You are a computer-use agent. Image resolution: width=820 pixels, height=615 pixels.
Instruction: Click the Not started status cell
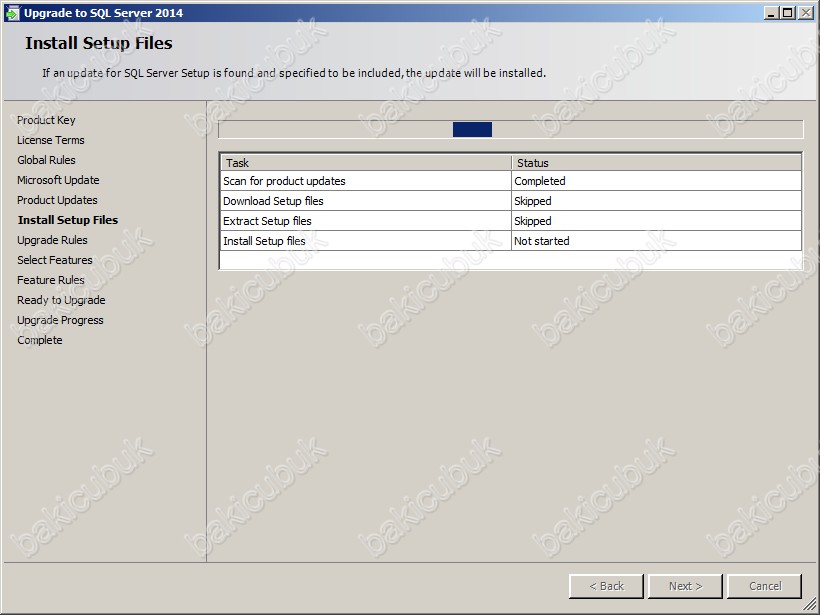pos(656,241)
